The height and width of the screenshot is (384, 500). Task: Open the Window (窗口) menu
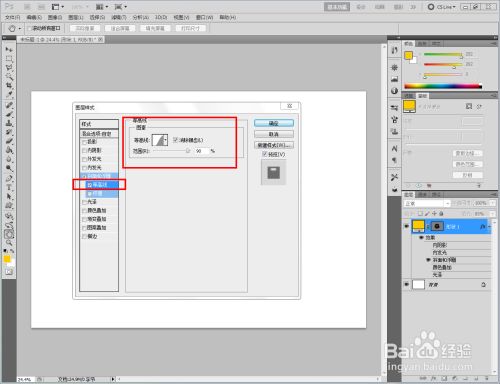point(204,17)
